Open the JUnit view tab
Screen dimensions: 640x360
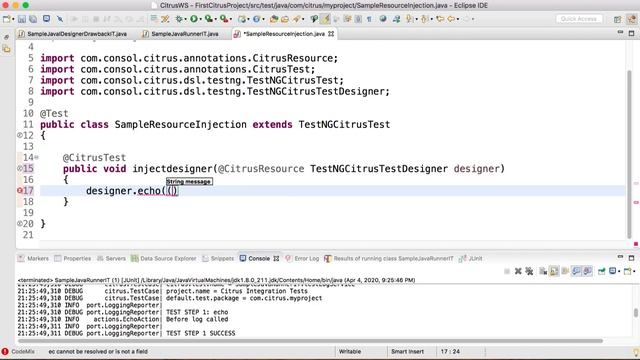[x=471, y=258]
